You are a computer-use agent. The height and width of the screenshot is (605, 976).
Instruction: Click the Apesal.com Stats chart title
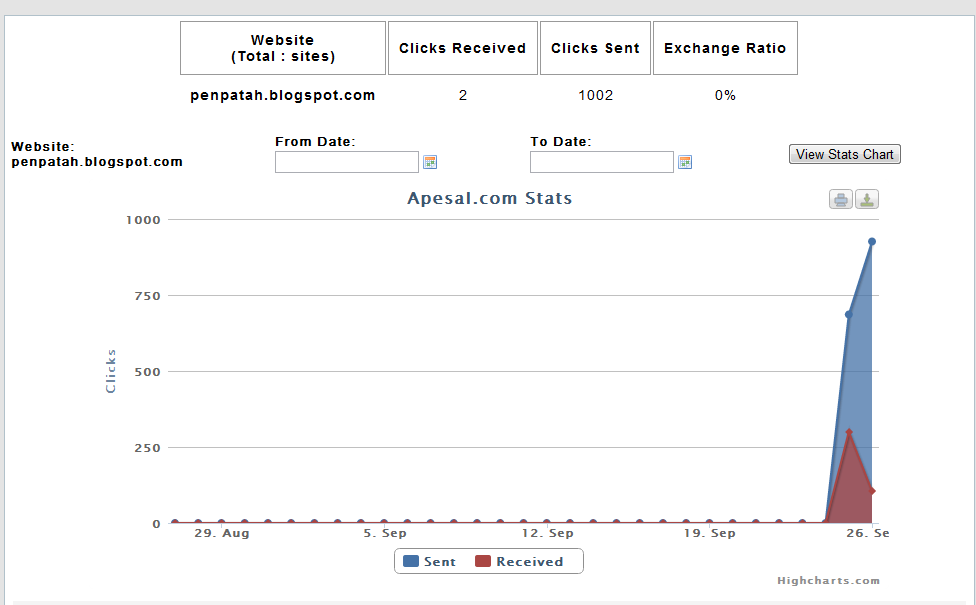click(x=489, y=198)
